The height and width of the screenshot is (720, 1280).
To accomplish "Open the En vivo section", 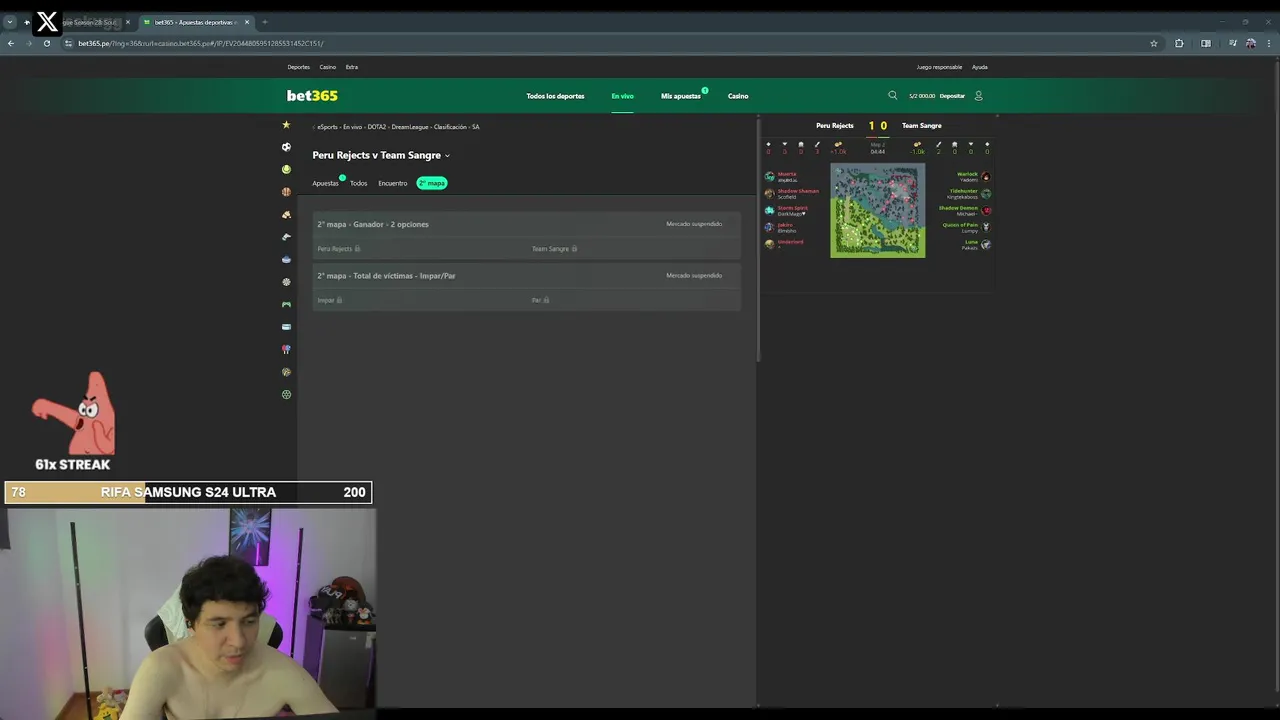I will [x=622, y=96].
